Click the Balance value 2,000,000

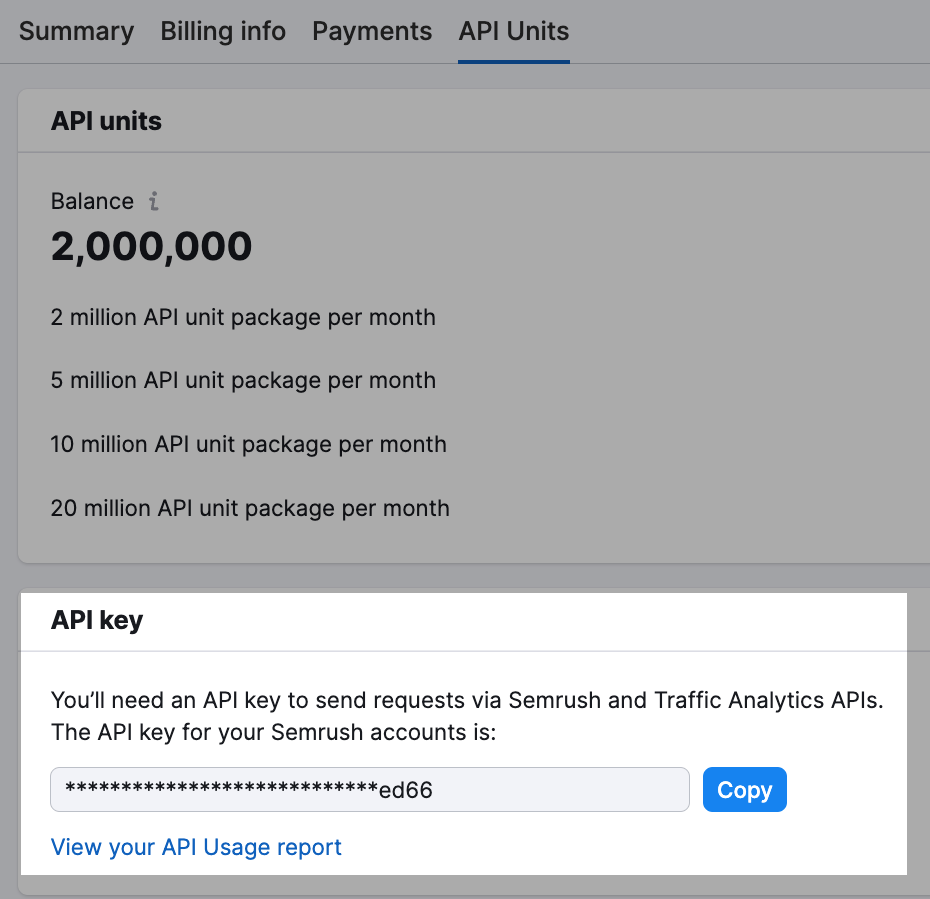tap(151, 246)
